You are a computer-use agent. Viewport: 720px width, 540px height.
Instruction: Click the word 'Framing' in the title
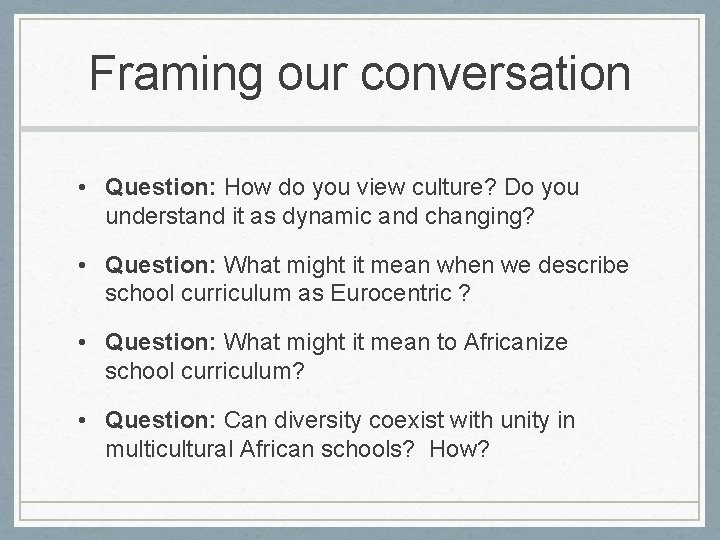coord(176,76)
